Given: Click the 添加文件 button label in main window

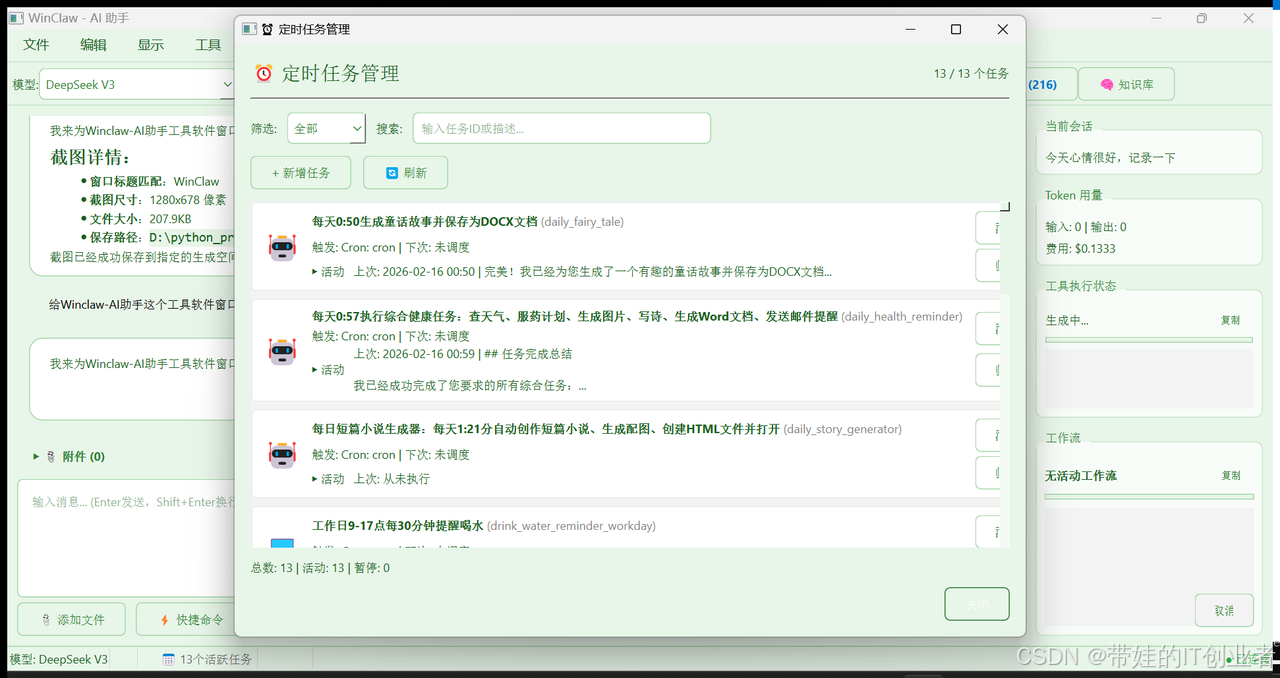Looking at the screenshot, I should (81, 620).
